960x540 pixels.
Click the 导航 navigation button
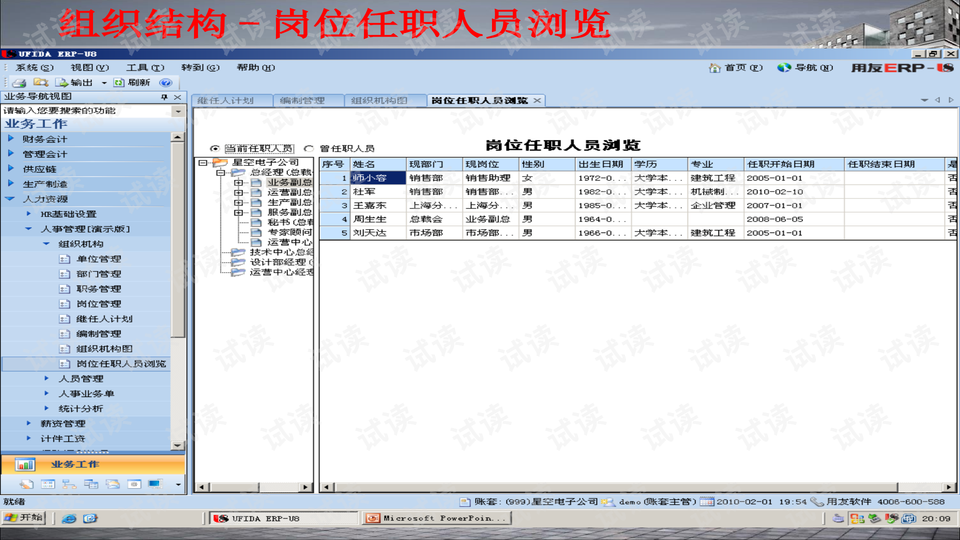pos(806,68)
